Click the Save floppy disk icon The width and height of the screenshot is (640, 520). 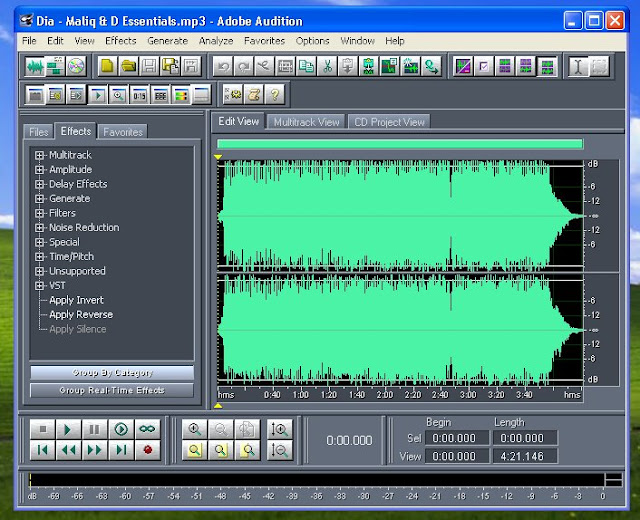tap(149, 67)
